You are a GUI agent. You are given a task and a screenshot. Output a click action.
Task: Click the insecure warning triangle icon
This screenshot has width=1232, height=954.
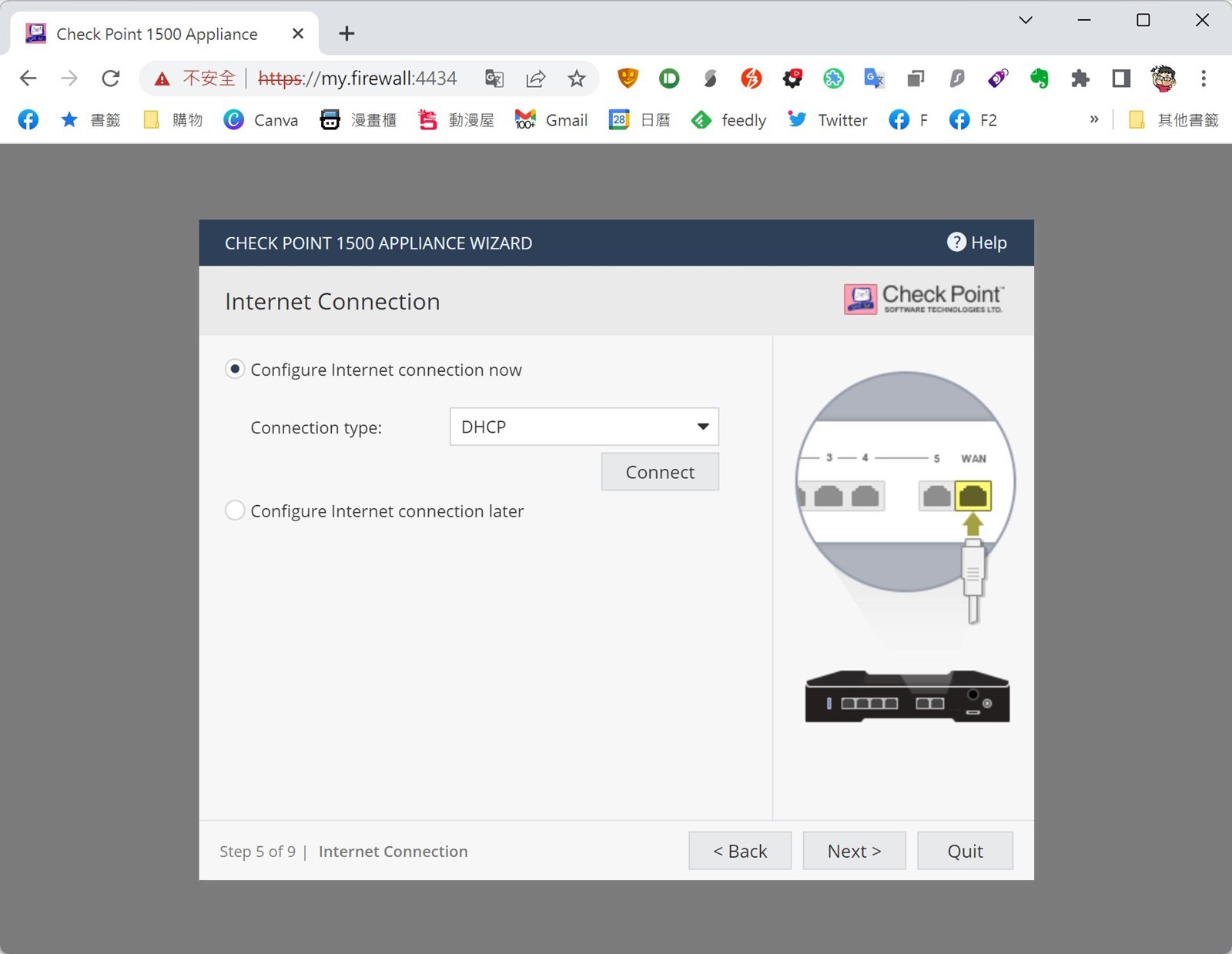[x=162, y=79]
